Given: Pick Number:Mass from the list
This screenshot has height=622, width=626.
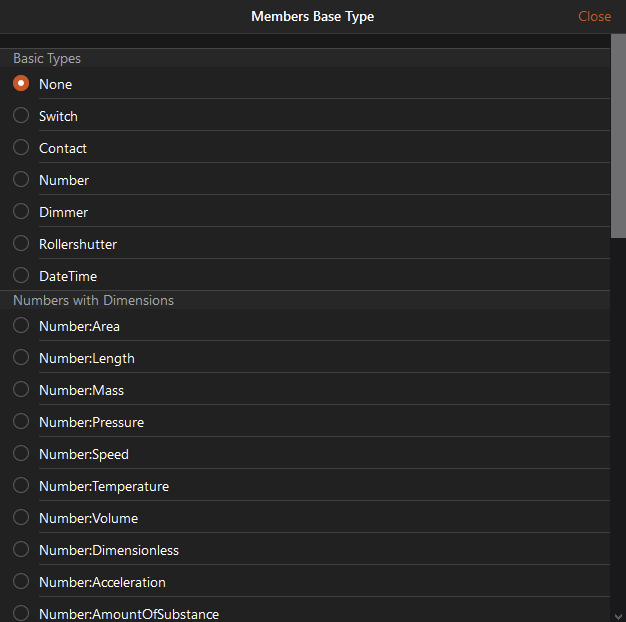Looking at the screenshot, I should pos(21,390).
